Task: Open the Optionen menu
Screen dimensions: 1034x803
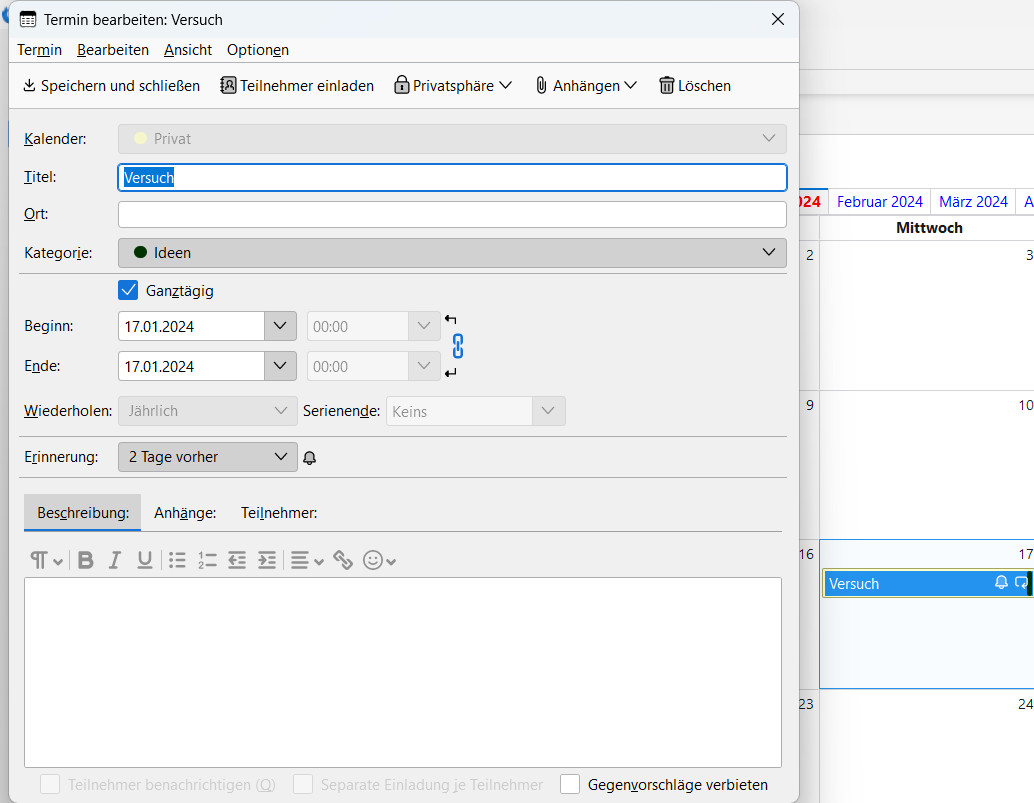Action: click(x=257, y=50)
